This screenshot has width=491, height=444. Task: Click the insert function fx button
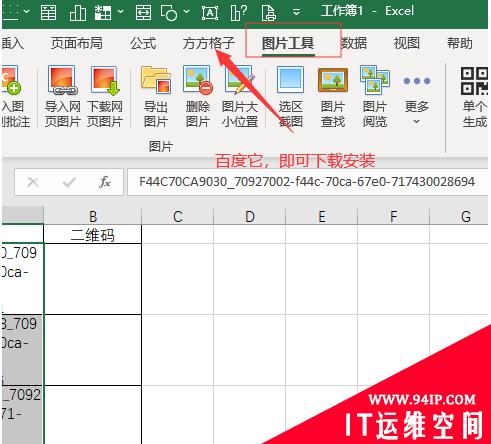click(105, 182)
